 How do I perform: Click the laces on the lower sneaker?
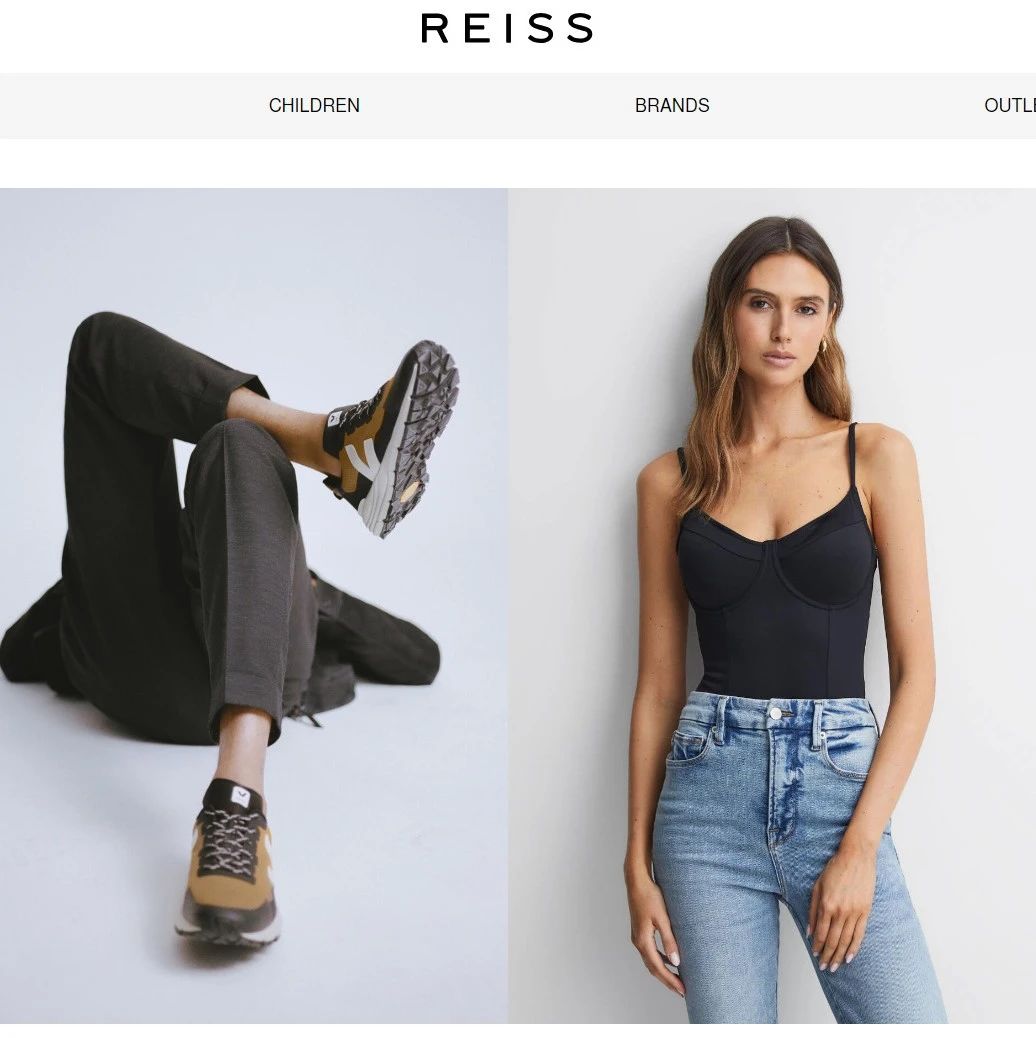[228, 837]
